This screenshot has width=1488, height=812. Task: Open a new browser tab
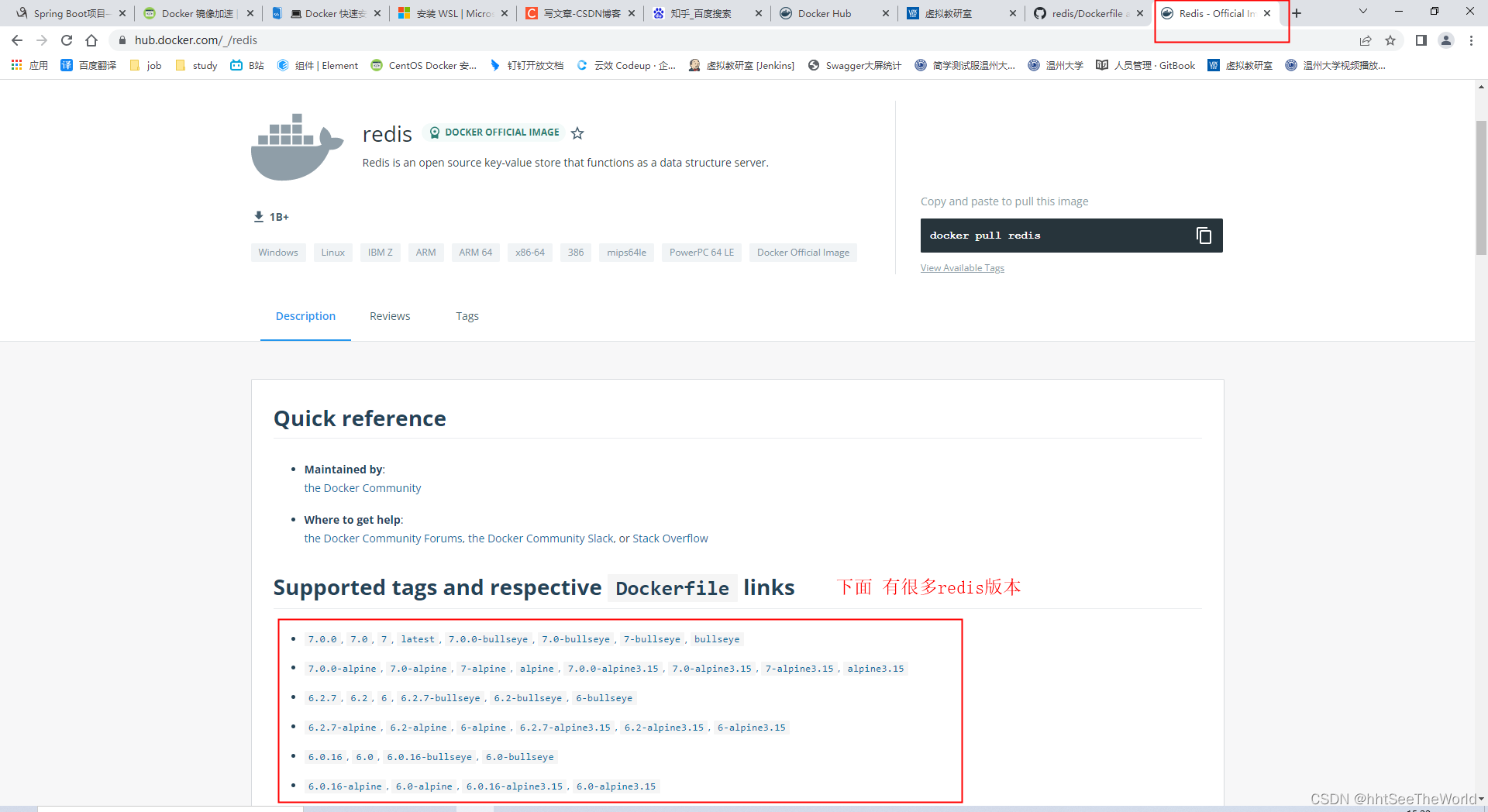1297,13
